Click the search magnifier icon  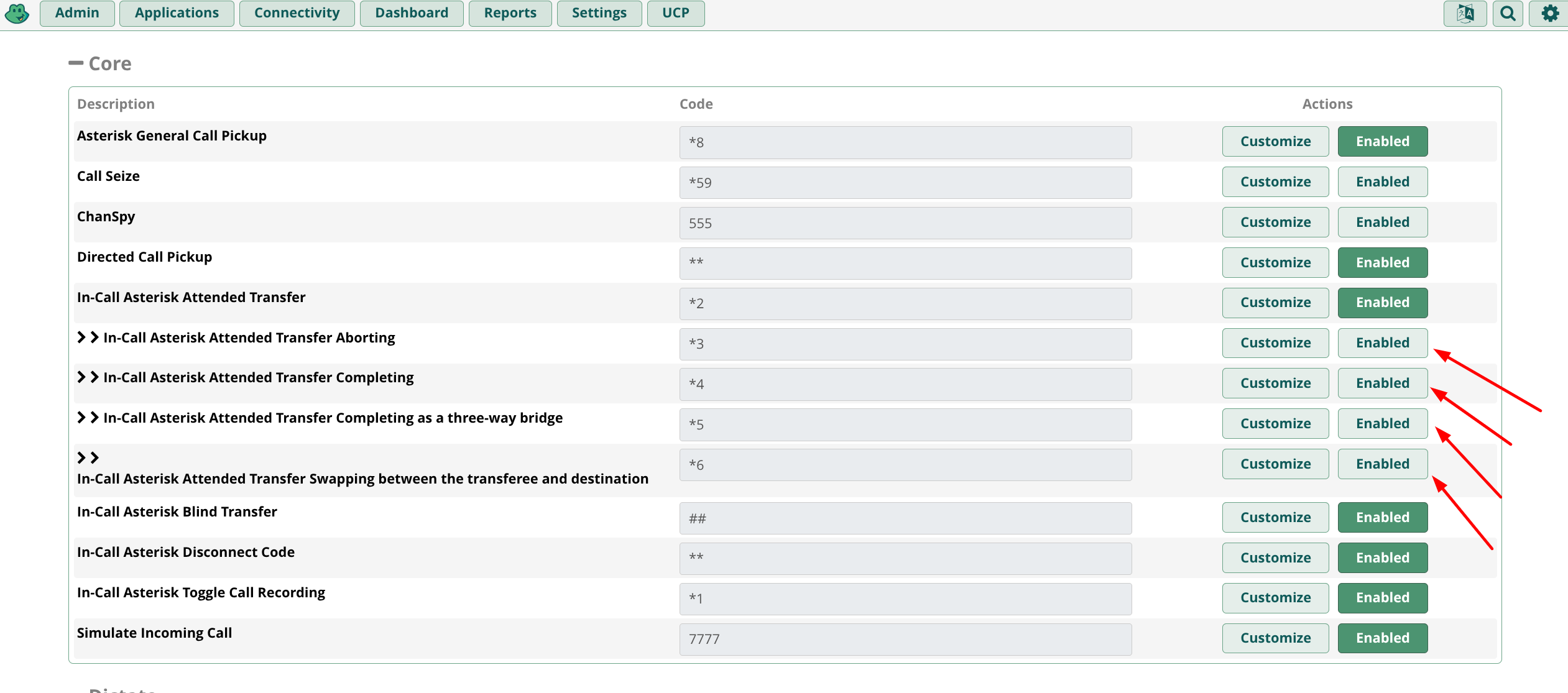(x=1507, y=14)
